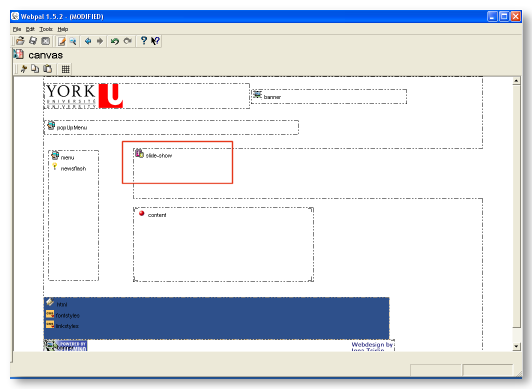The image size is (532, 389).
Task: Open the File menu
Action: click(17, 29)
